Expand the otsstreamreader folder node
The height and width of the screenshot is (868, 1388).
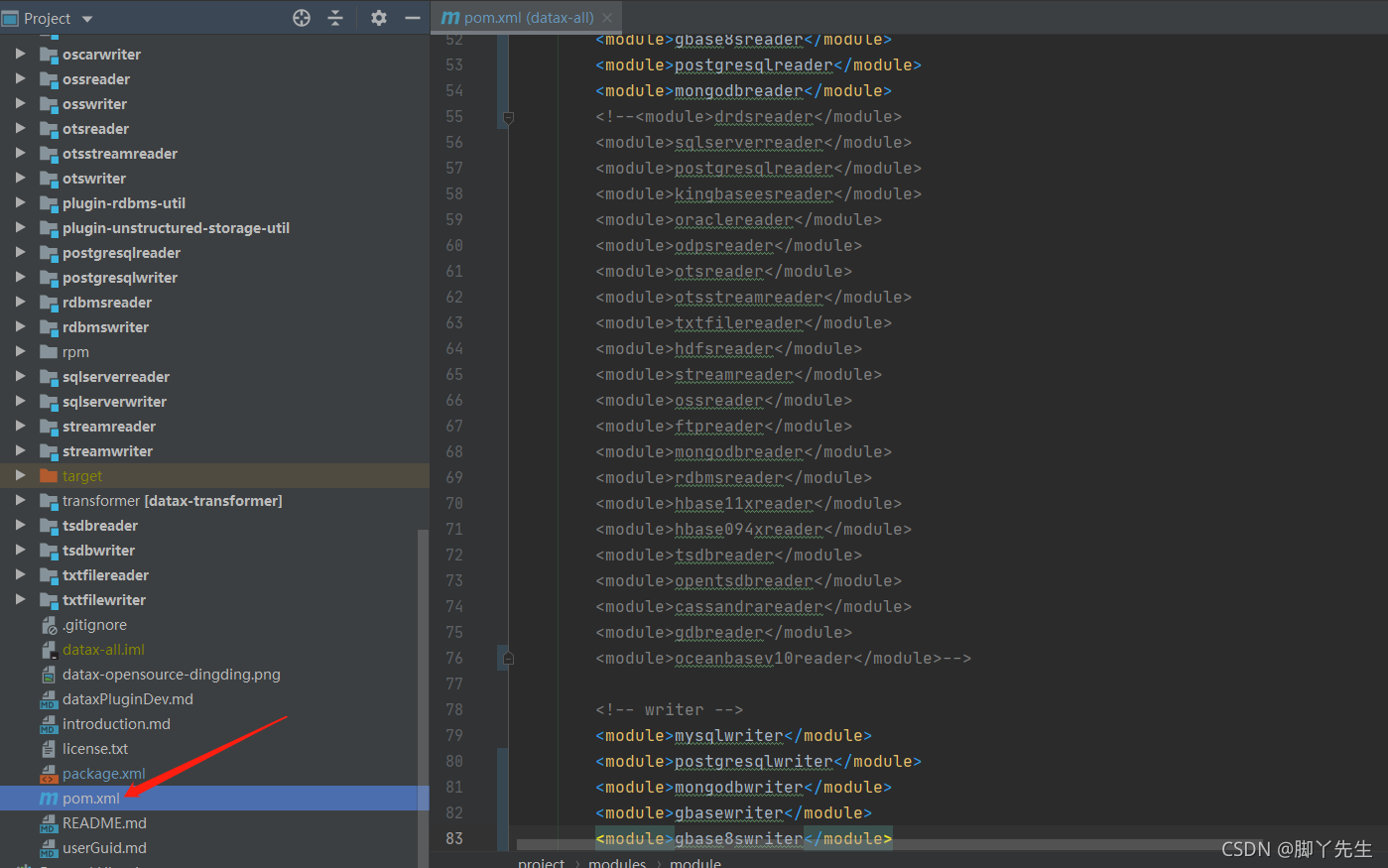[x=20, y=153]
